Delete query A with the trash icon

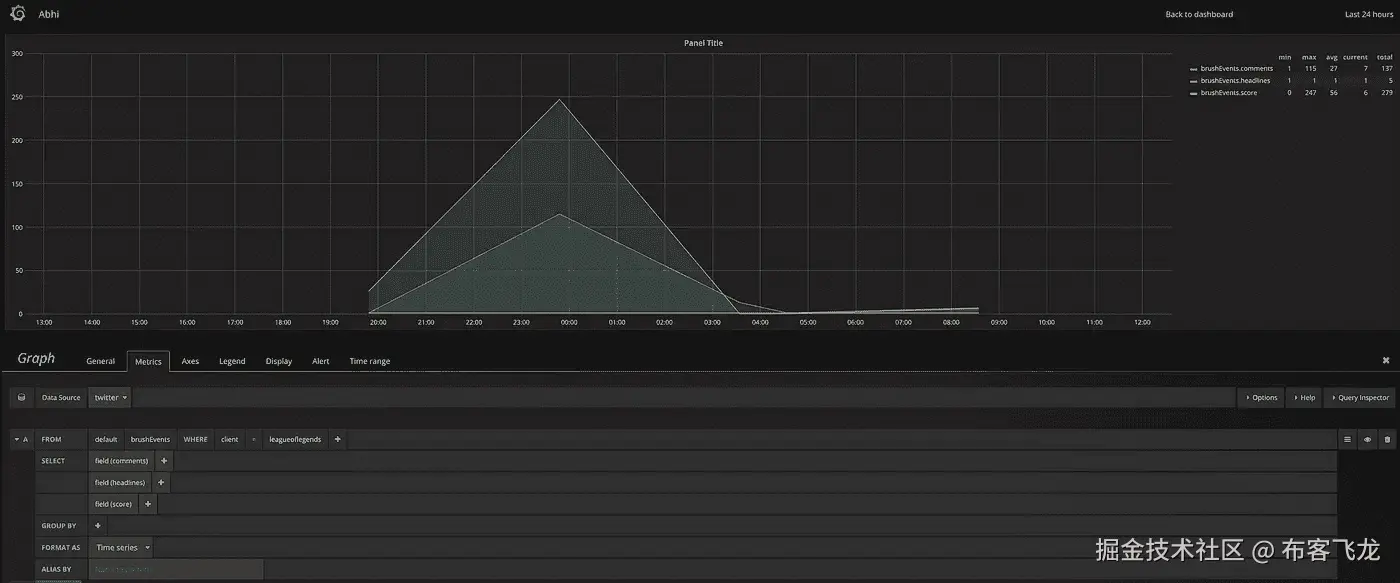click(1387, 439)
